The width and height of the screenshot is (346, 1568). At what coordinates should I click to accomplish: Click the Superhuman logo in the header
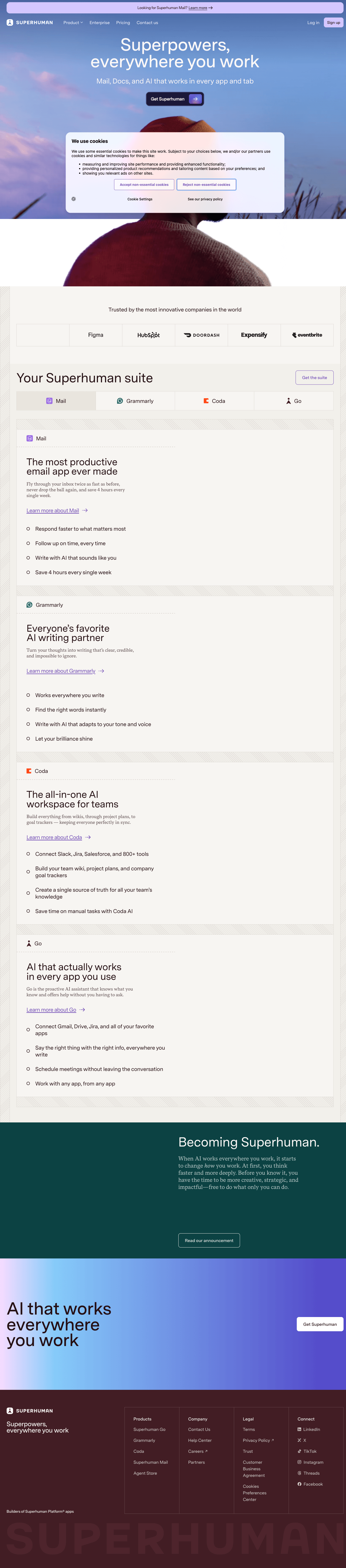pos(30,22)
